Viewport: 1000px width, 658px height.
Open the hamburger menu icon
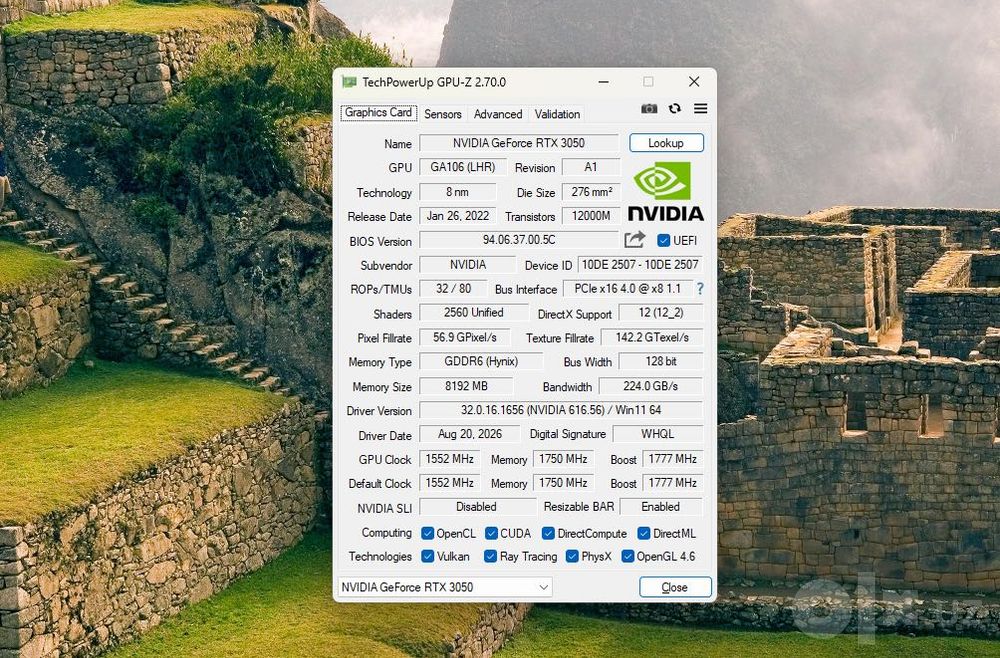pos(700,109)
